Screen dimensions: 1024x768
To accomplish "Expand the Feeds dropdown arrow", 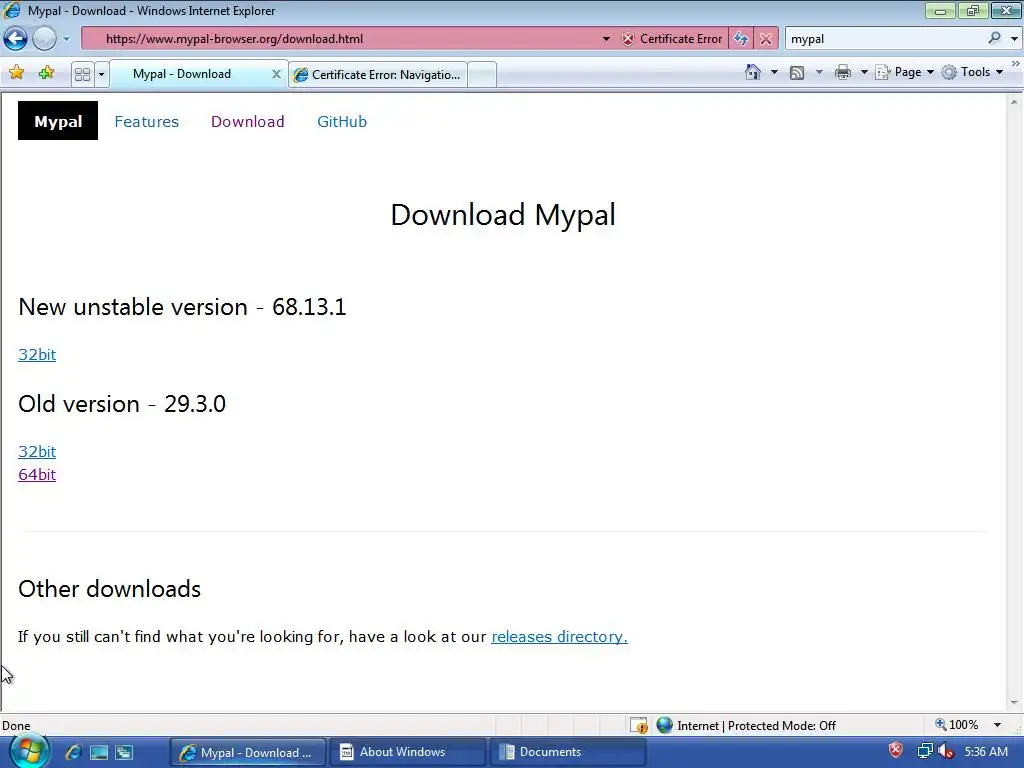I will 819,72.
